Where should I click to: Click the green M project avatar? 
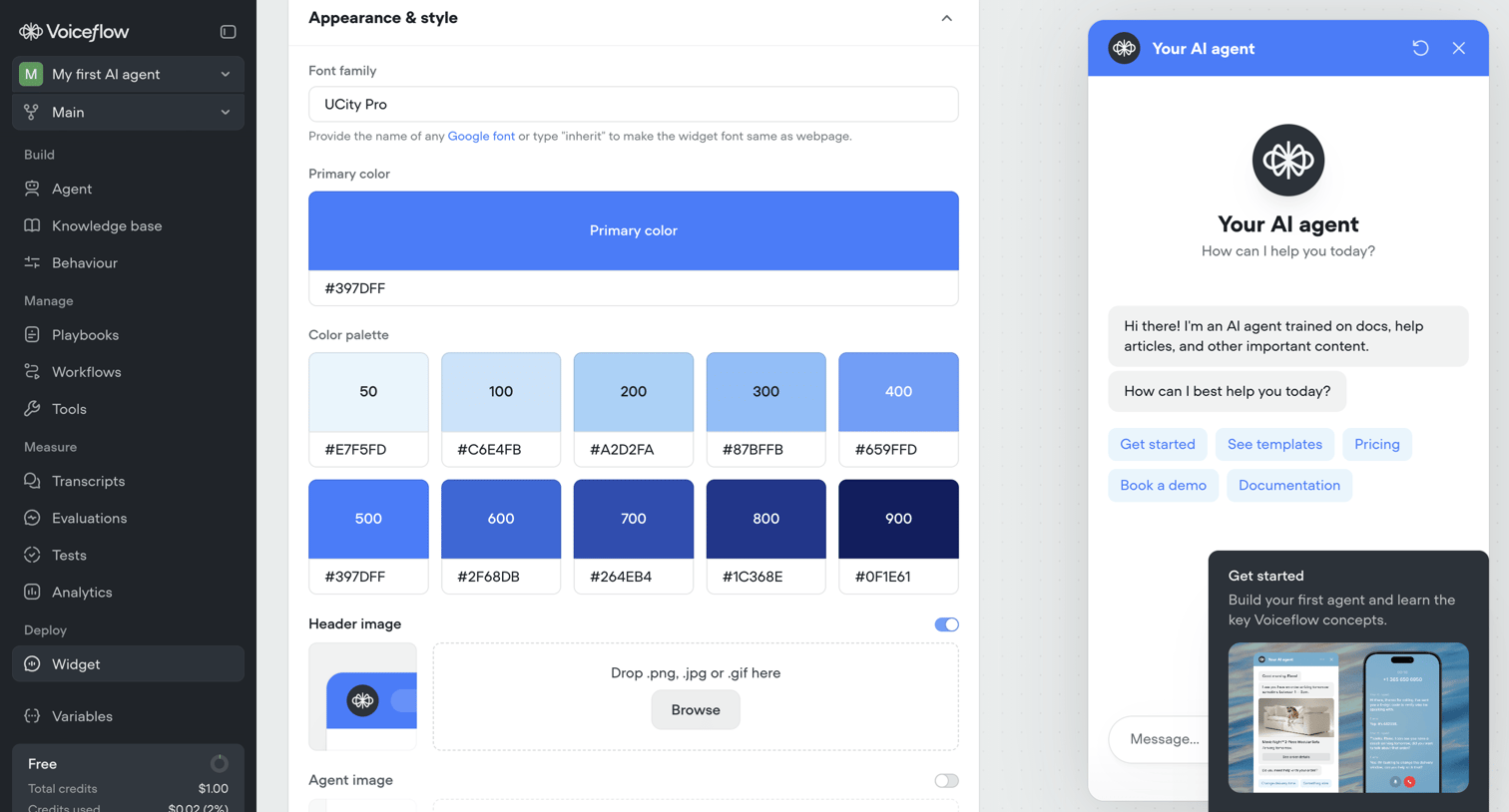coord(31,74)
